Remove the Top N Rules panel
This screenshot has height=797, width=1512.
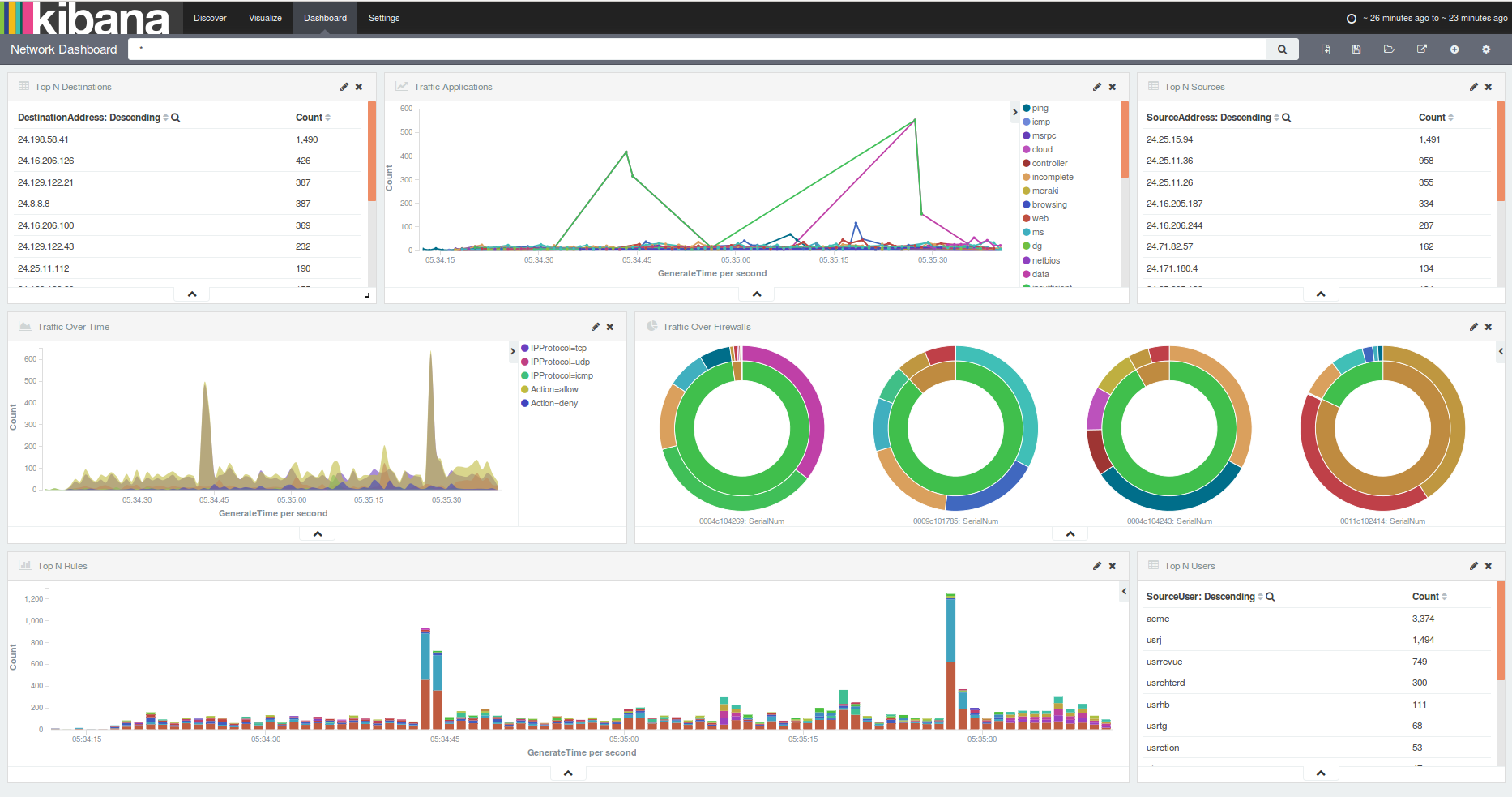(x=1112, y=566)
